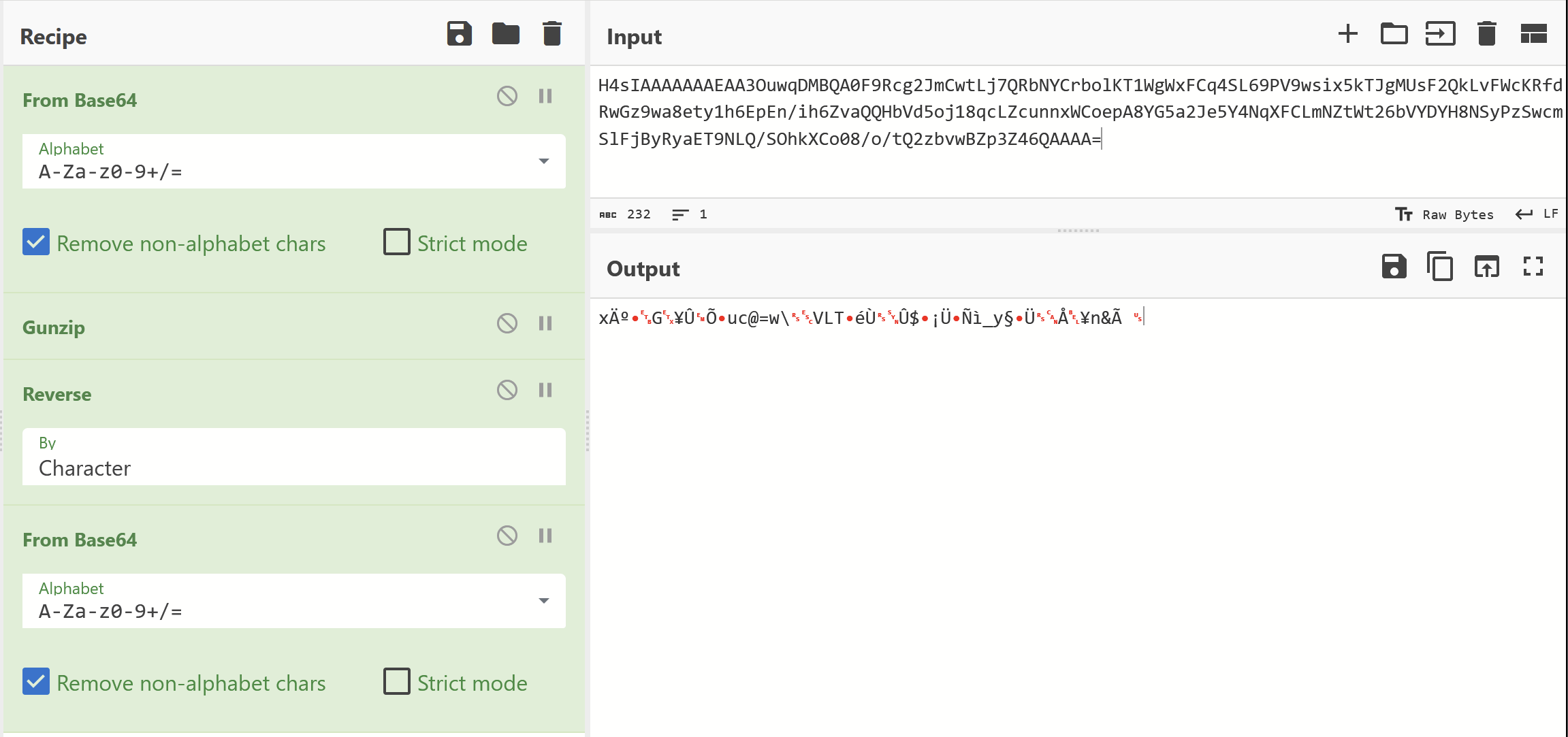Expand the first From Base64 Alphabet dropdown
Viewport: 1568px width, 737px height.
543,161
